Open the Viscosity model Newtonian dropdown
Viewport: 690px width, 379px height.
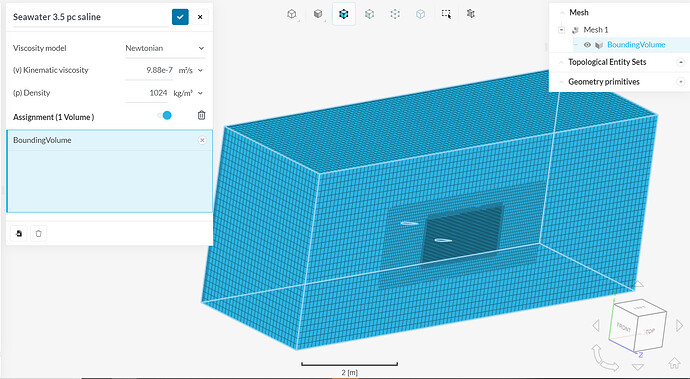[x=165, y=48]
